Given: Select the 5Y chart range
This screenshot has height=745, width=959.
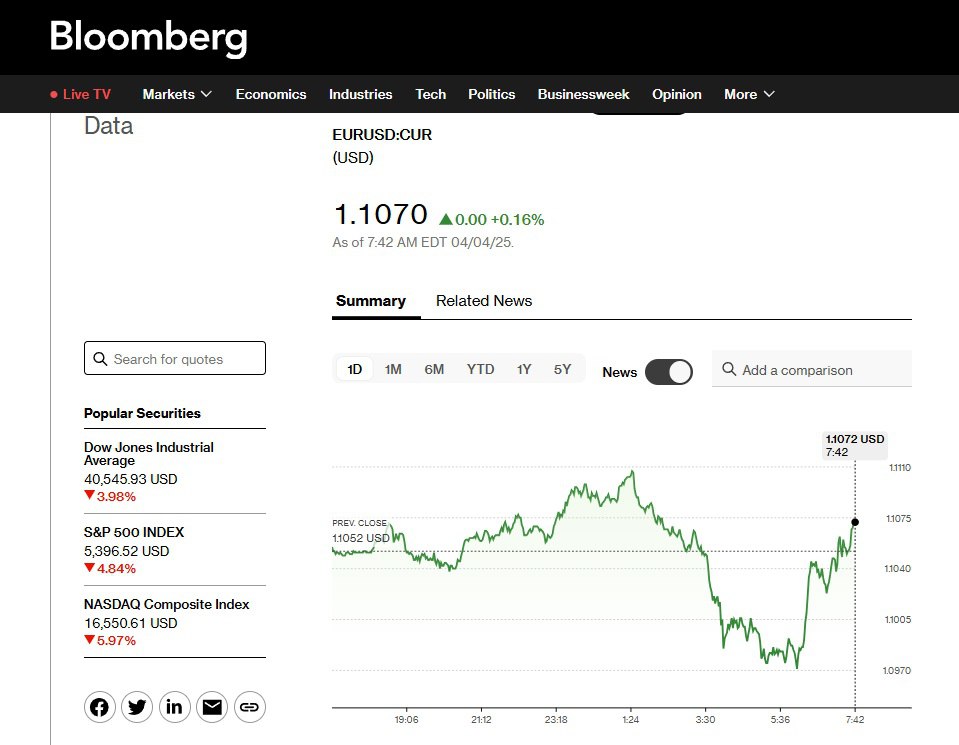Looking at the screenshot, I should [x=562, y=369].
